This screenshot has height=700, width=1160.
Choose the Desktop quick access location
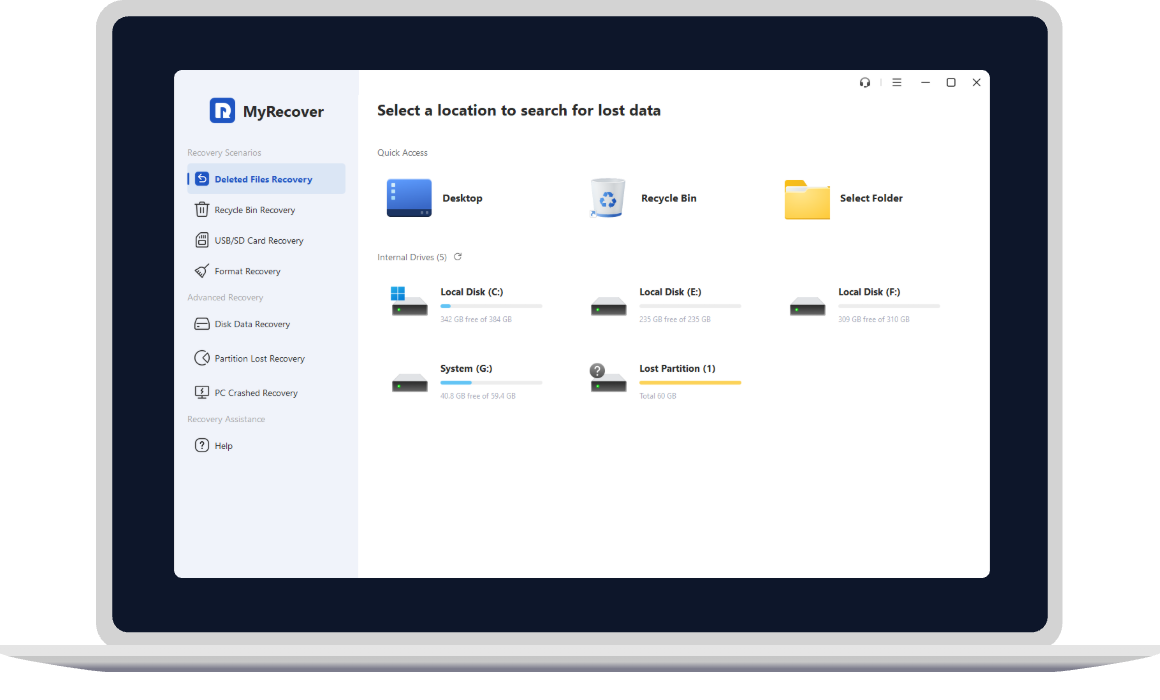click(x=409, y=198)
